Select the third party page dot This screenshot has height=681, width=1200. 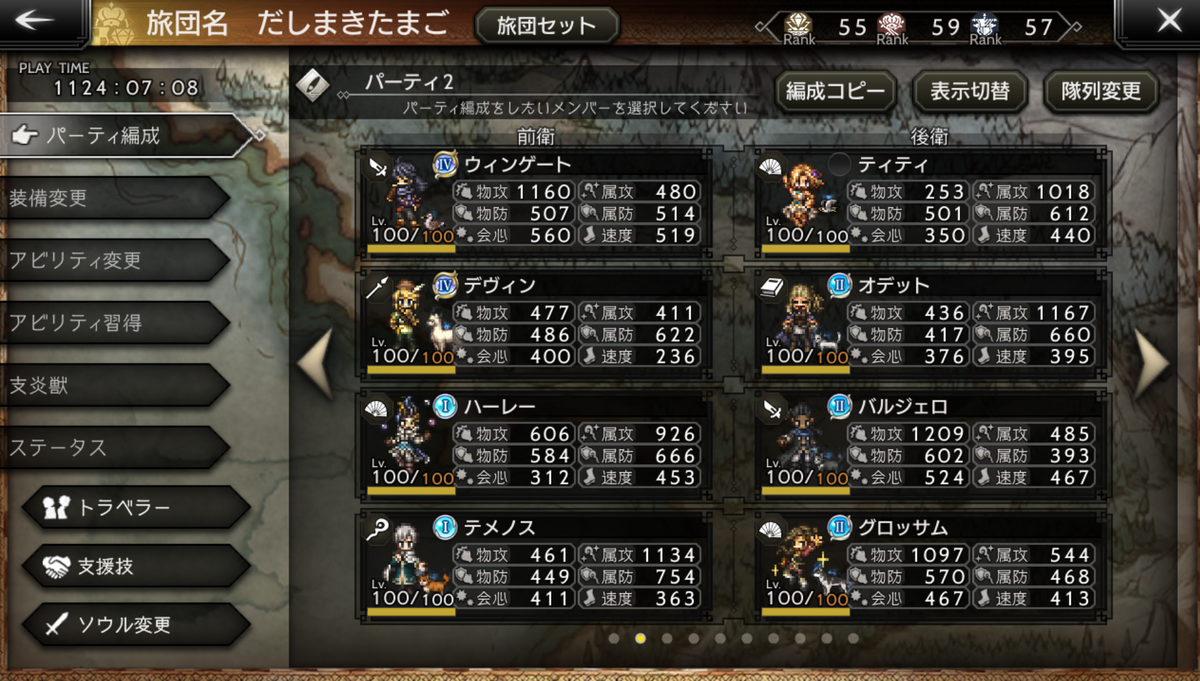(667, 637)
